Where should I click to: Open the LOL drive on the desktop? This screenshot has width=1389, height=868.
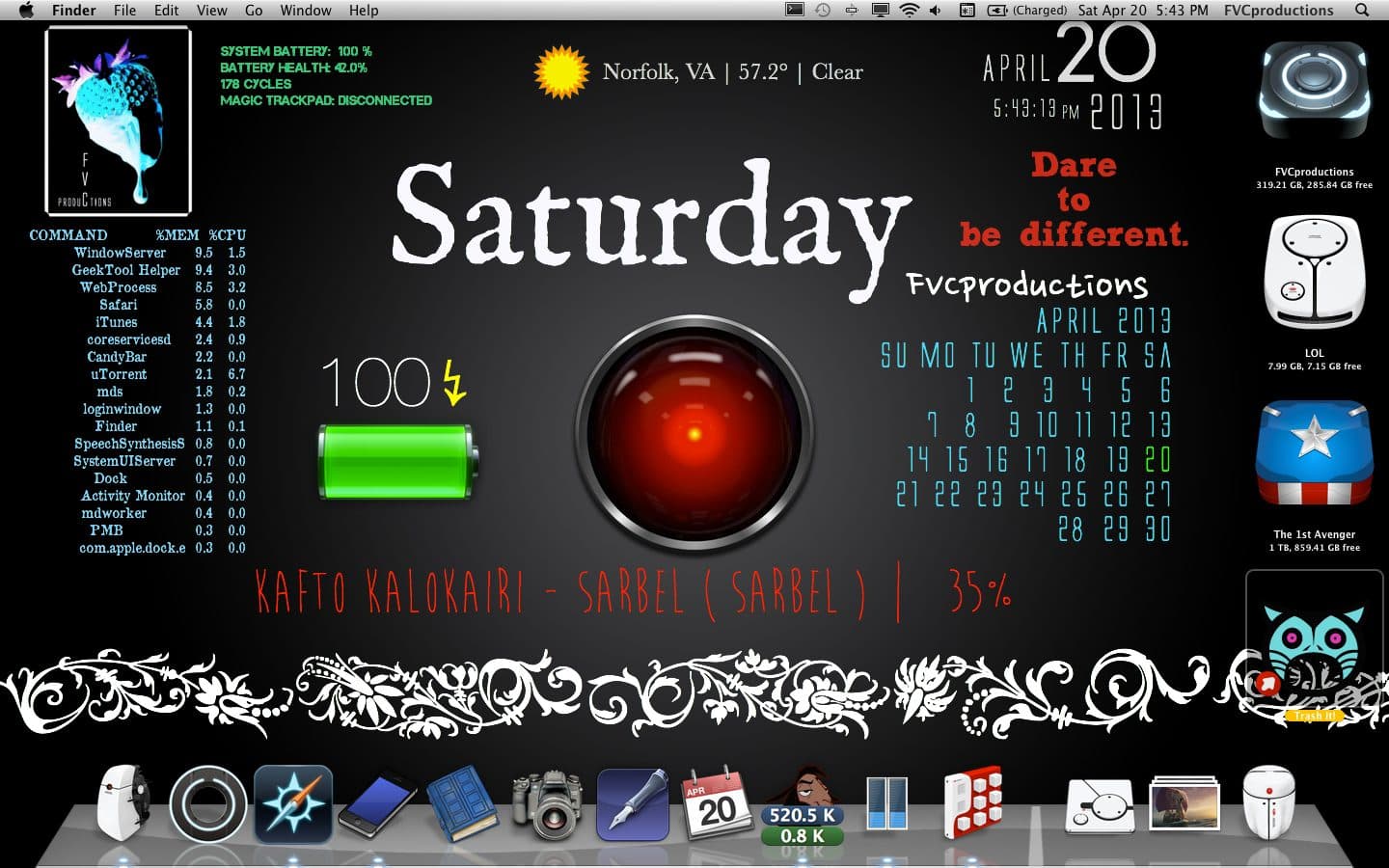tap(1314, 274)
